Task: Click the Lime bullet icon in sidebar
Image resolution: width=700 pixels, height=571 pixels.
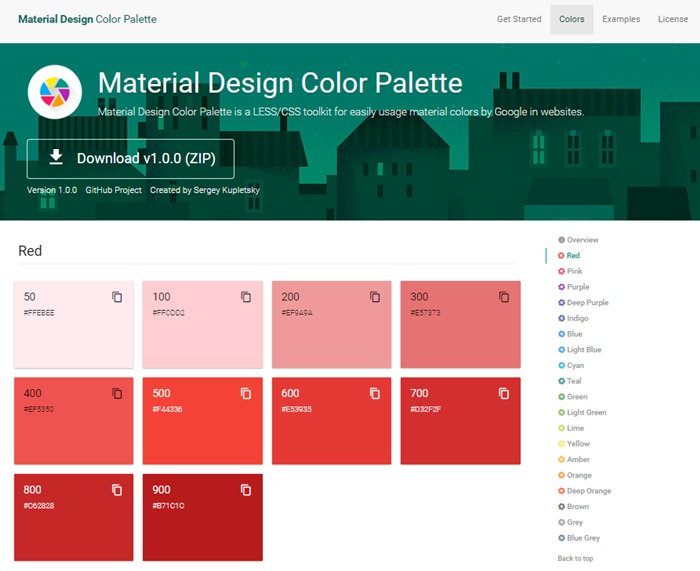Action: [562, 428]
